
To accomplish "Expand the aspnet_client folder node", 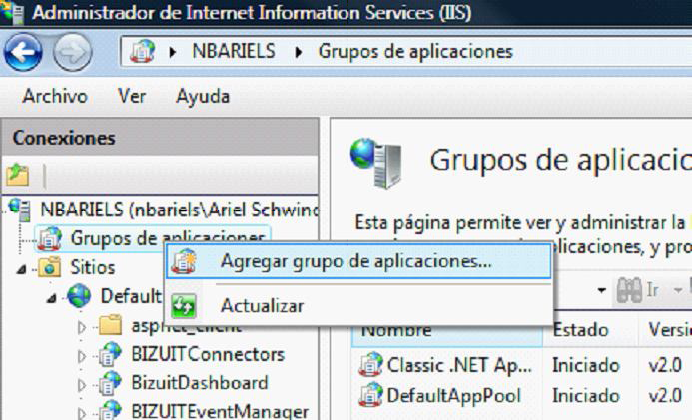I will tap(81, 327).
